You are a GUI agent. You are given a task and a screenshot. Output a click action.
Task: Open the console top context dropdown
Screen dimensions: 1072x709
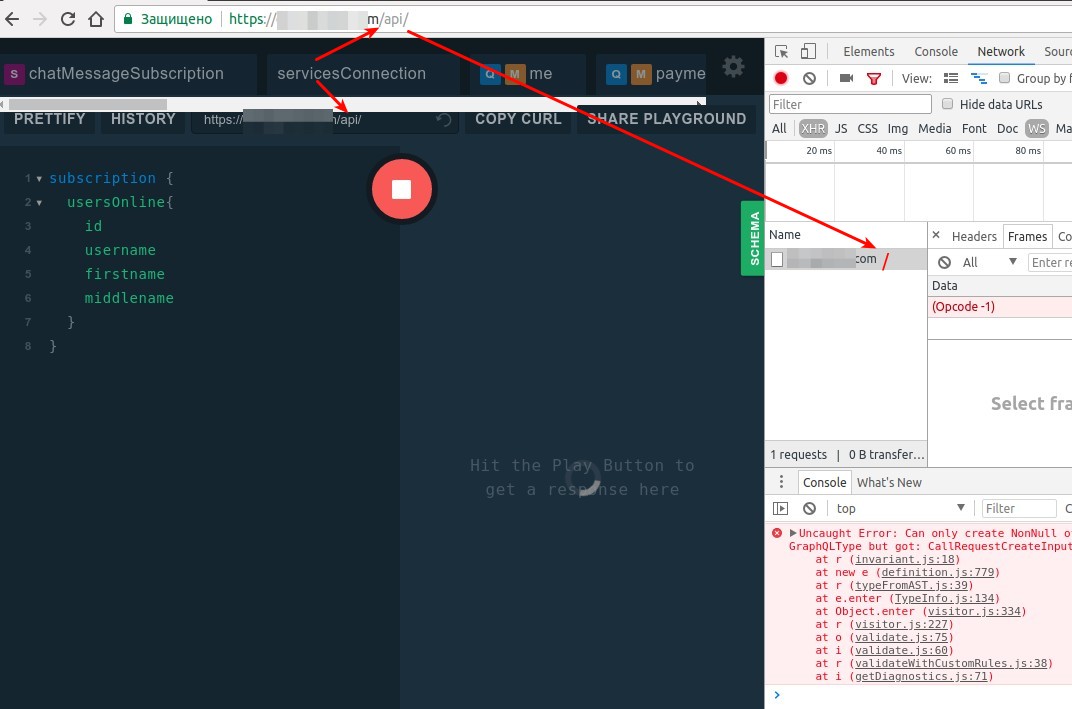[x=900, y=508]
